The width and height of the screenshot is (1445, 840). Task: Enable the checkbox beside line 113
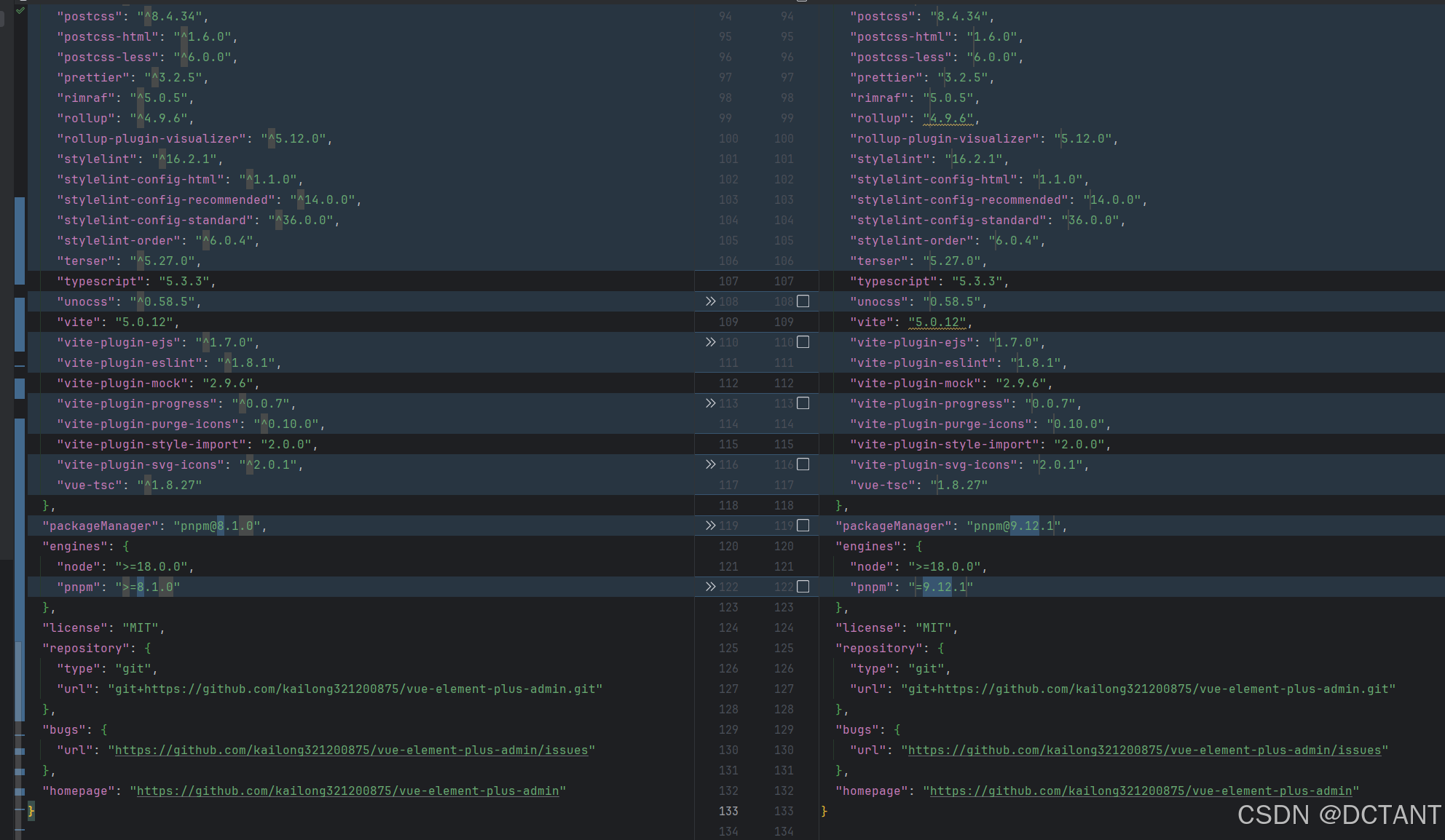click(803, 403)
